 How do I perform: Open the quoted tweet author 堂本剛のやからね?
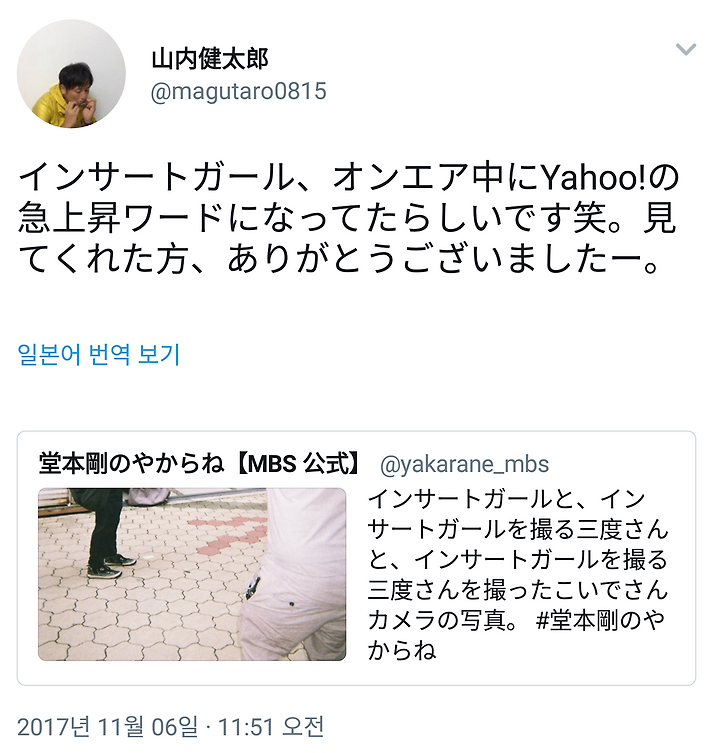coord(132,464)
